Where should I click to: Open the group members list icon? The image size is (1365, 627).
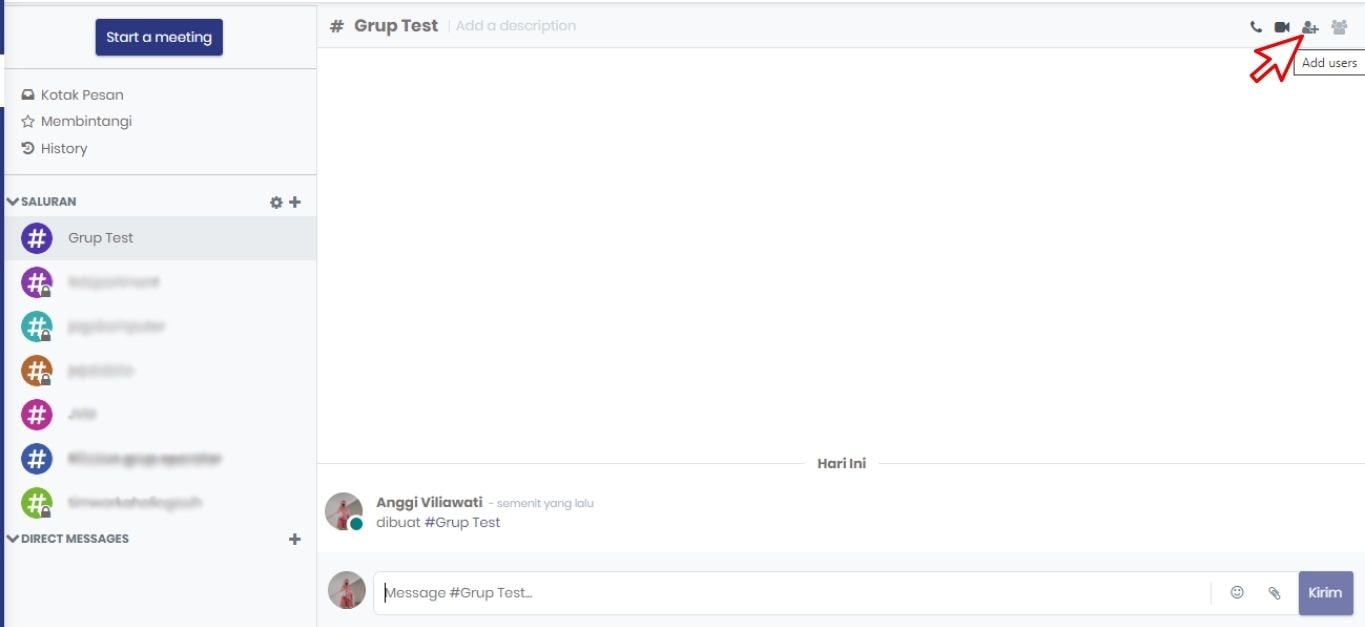click(1339, 27)
